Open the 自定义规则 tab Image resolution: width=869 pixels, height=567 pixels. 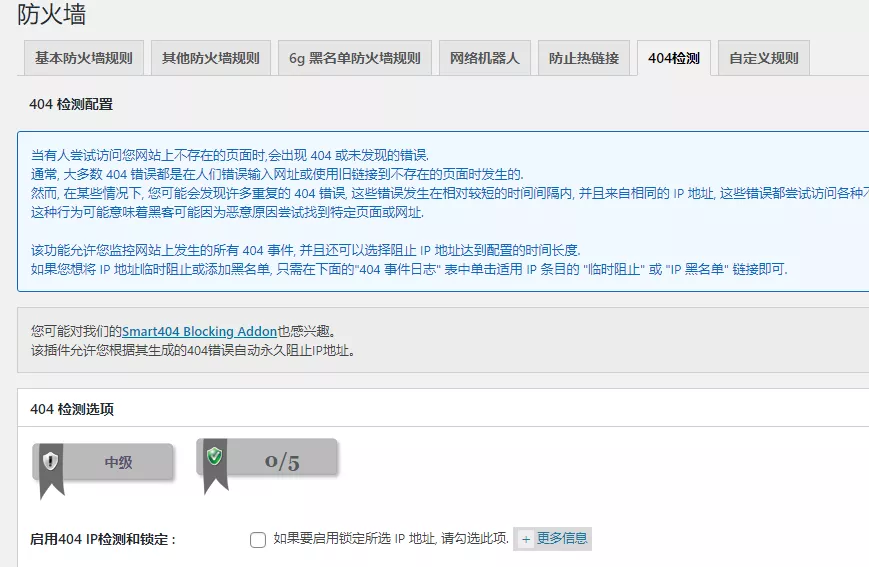[x=764, y=58]
